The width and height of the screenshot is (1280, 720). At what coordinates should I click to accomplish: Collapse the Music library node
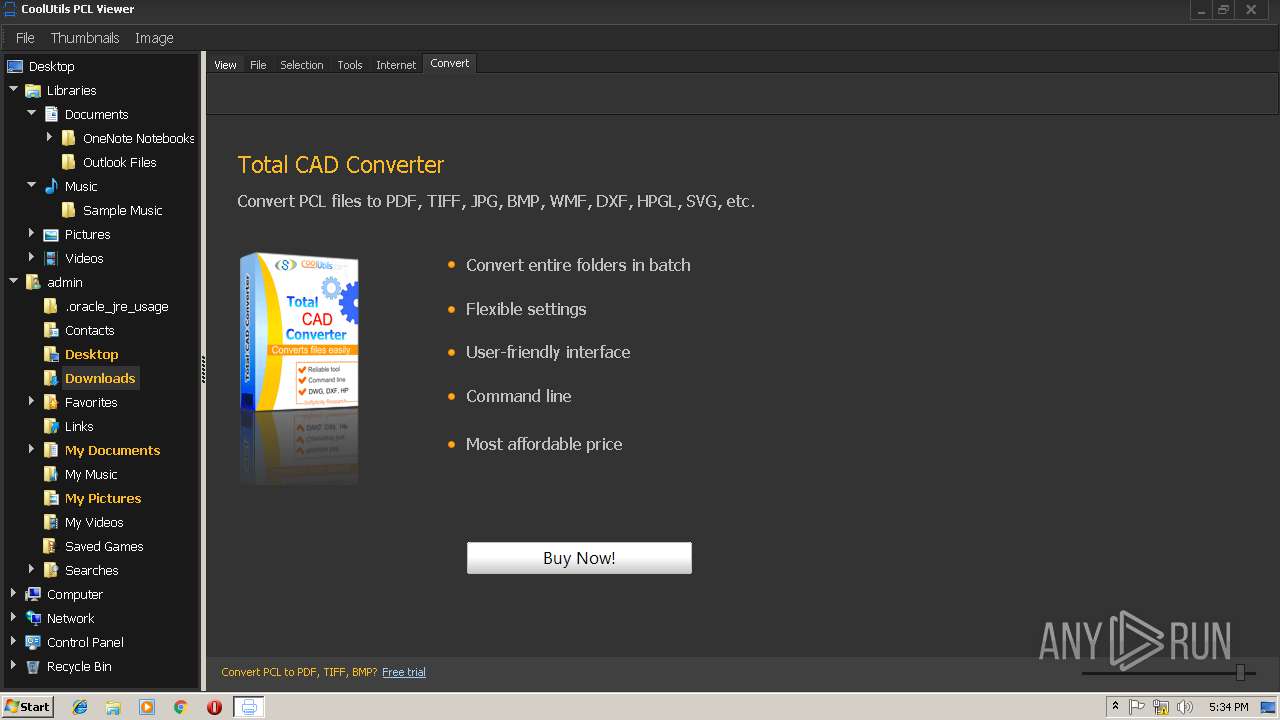[x=32, y=186]
